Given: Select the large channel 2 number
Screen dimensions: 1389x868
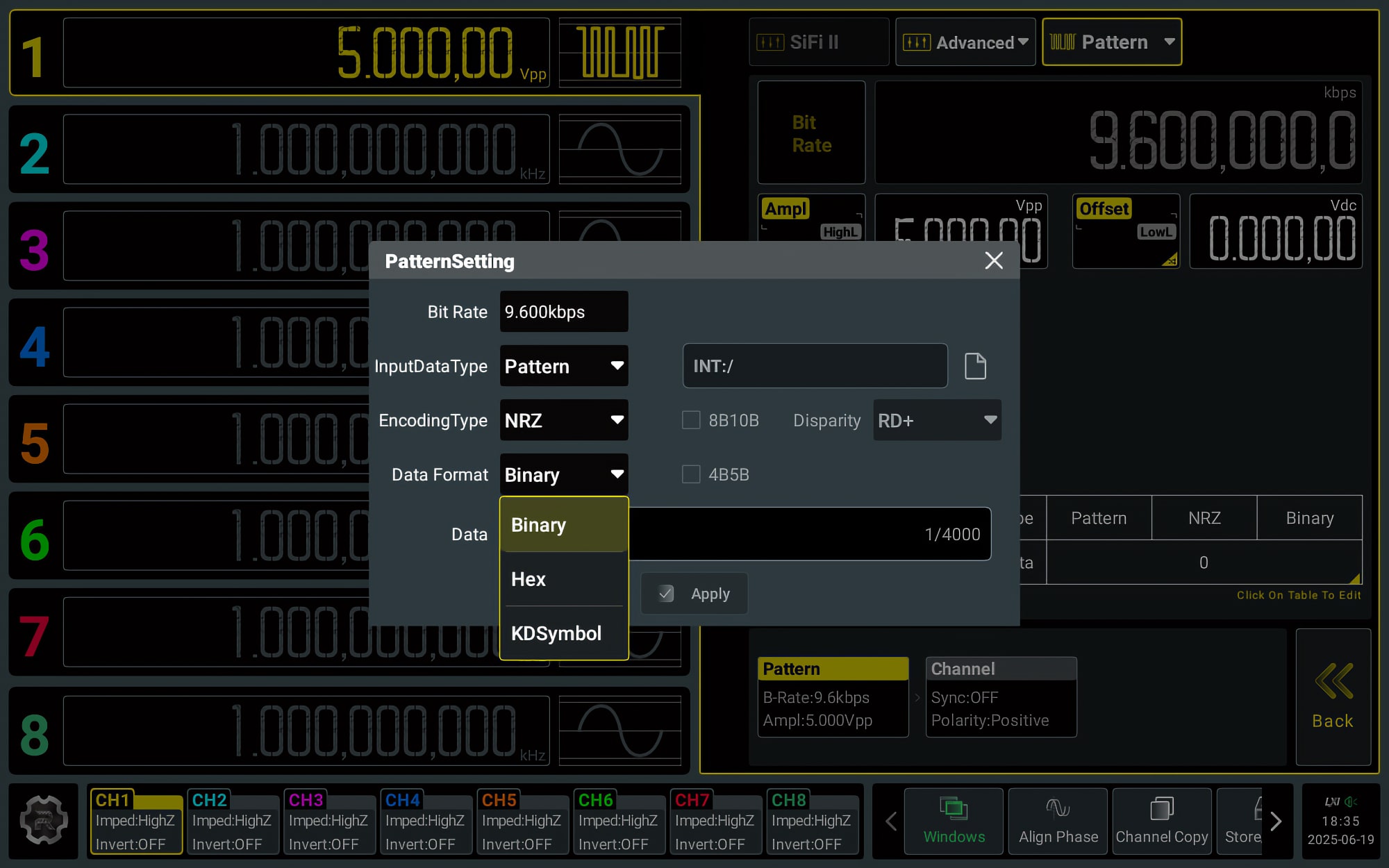Looking at the screenshot, I should click(33, 153).
